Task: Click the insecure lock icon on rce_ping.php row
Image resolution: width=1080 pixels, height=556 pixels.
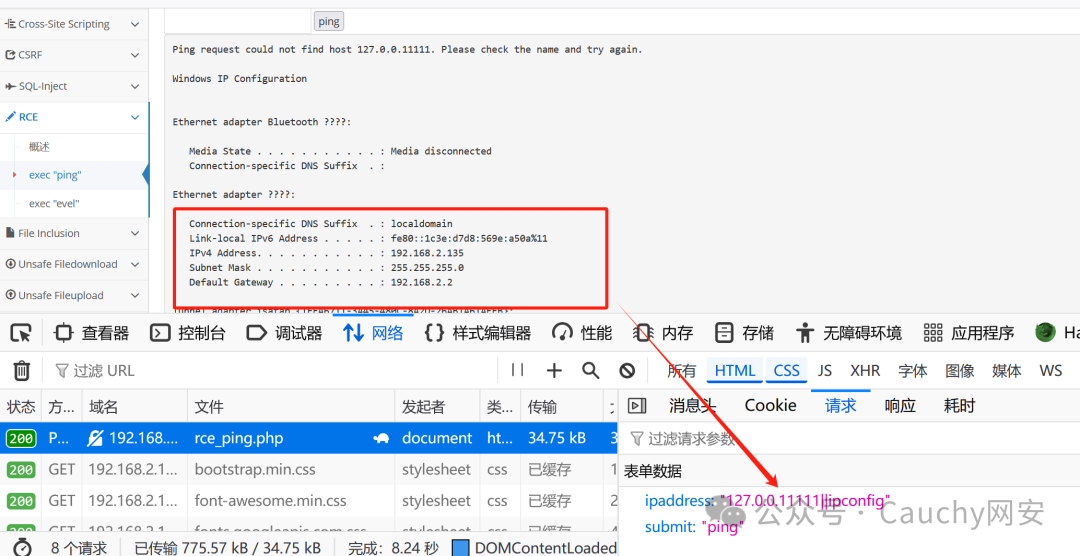Action: click(x=95, y=438)
